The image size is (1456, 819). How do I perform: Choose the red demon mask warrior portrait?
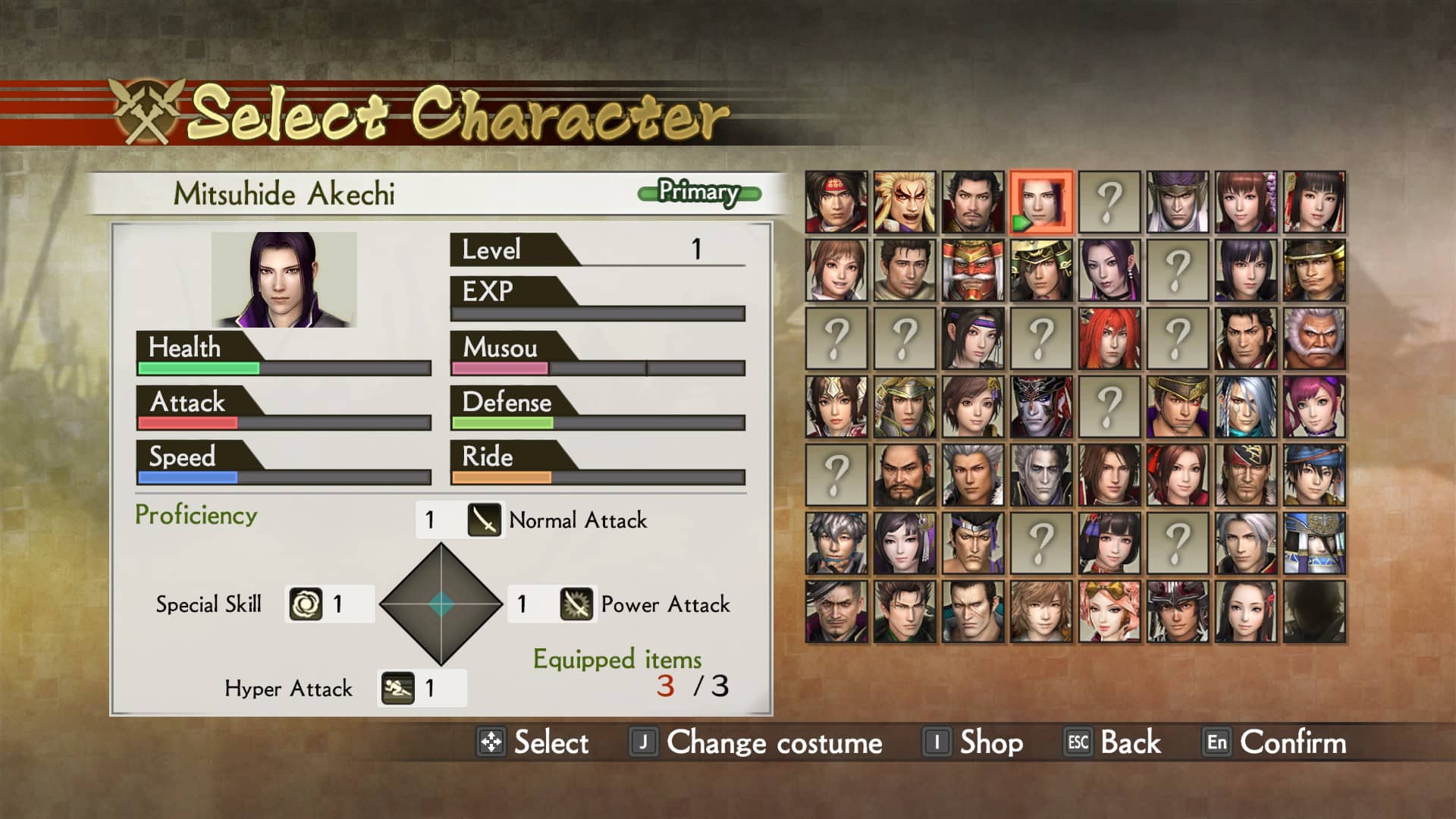click(973, 270)
